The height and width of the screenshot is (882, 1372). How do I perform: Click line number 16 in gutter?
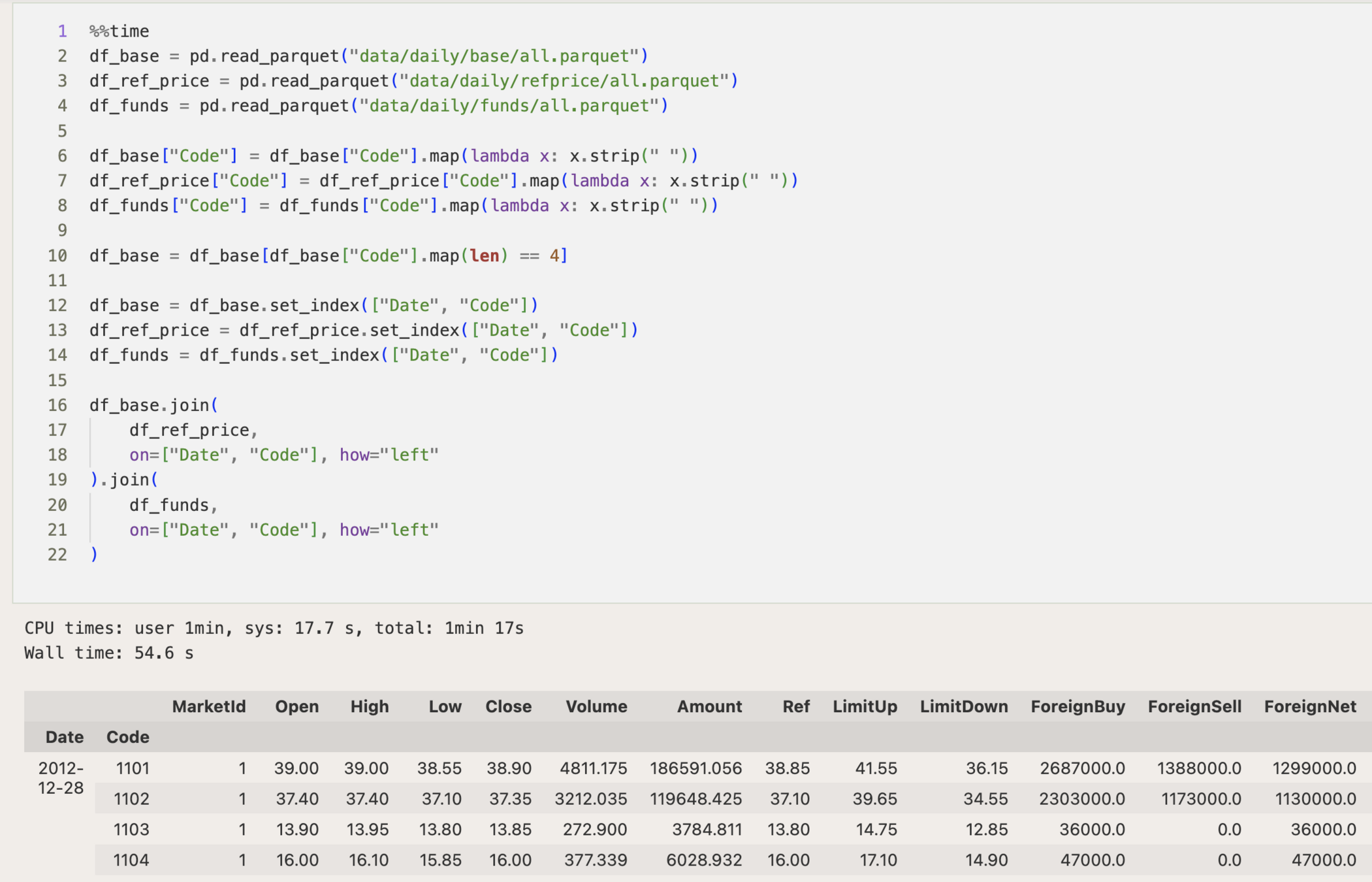point(57,405)
